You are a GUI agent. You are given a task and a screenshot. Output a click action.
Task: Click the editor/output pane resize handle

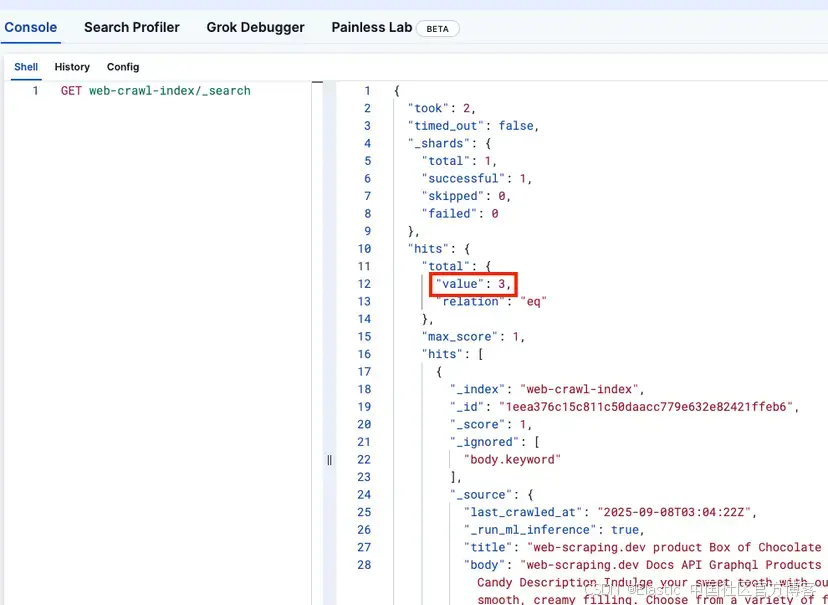tap(330, 460)
